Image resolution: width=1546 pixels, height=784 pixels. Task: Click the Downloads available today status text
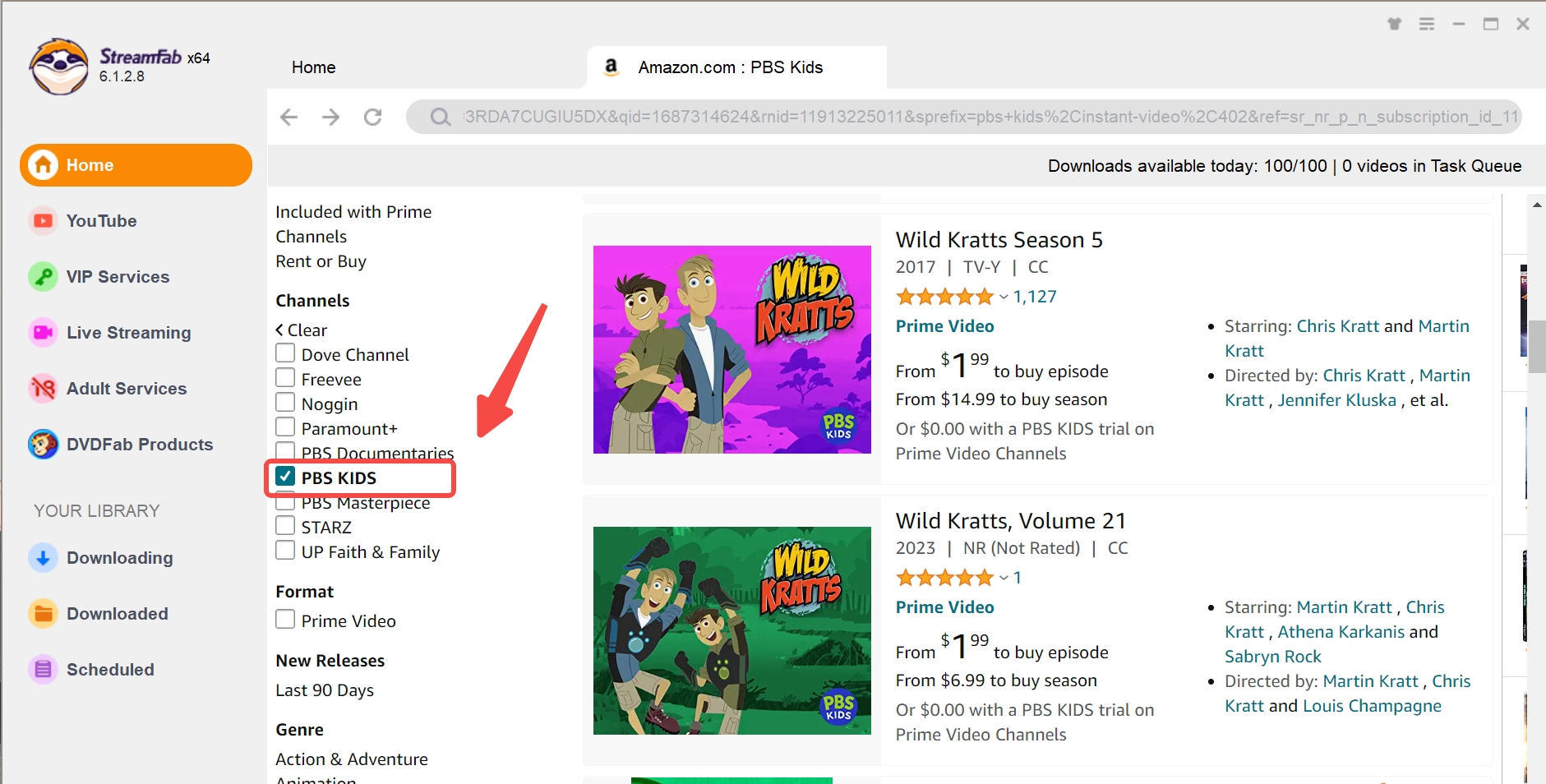[x=1187, y=166]
